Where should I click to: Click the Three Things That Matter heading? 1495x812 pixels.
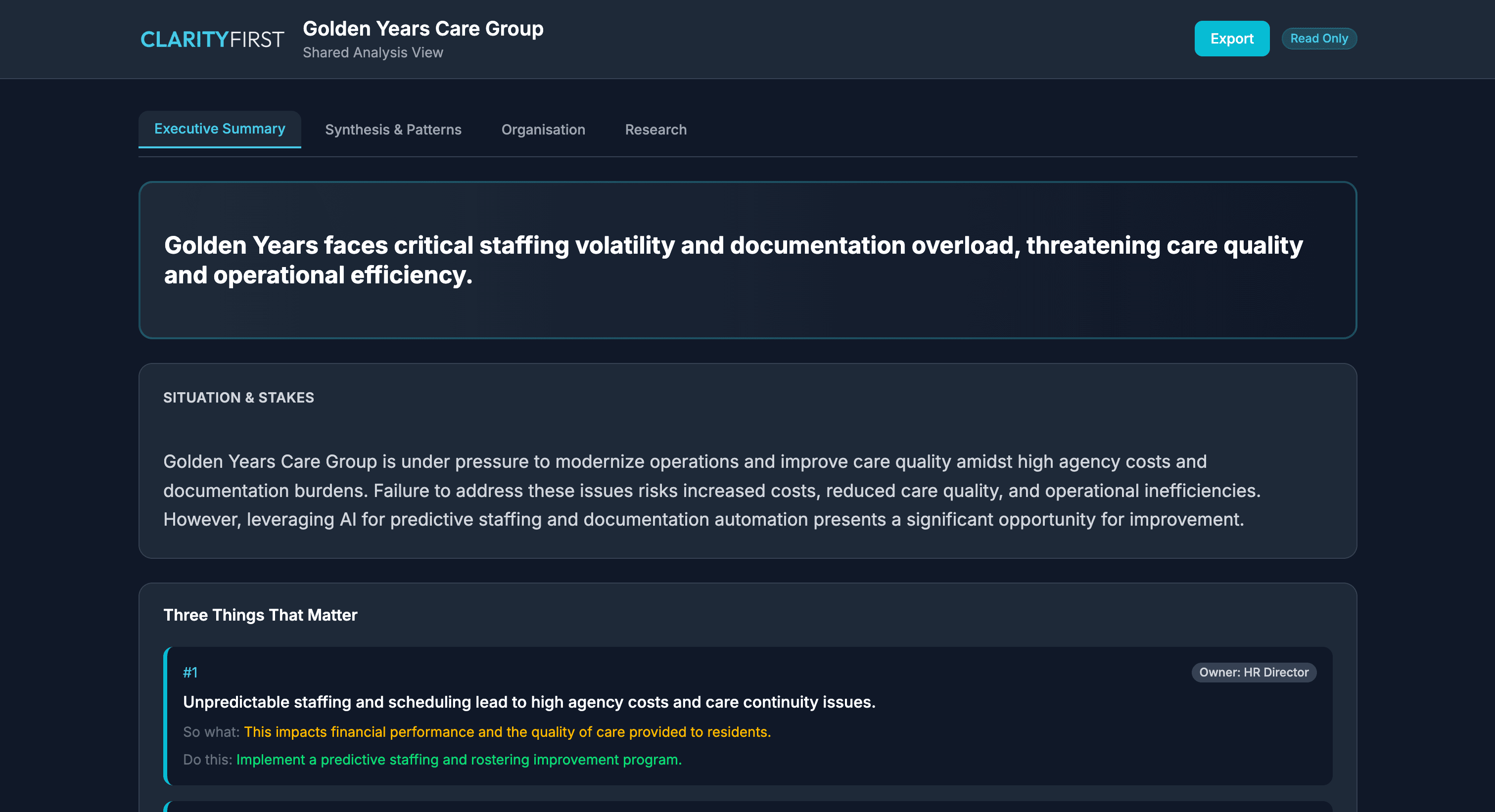click(260, 615)
